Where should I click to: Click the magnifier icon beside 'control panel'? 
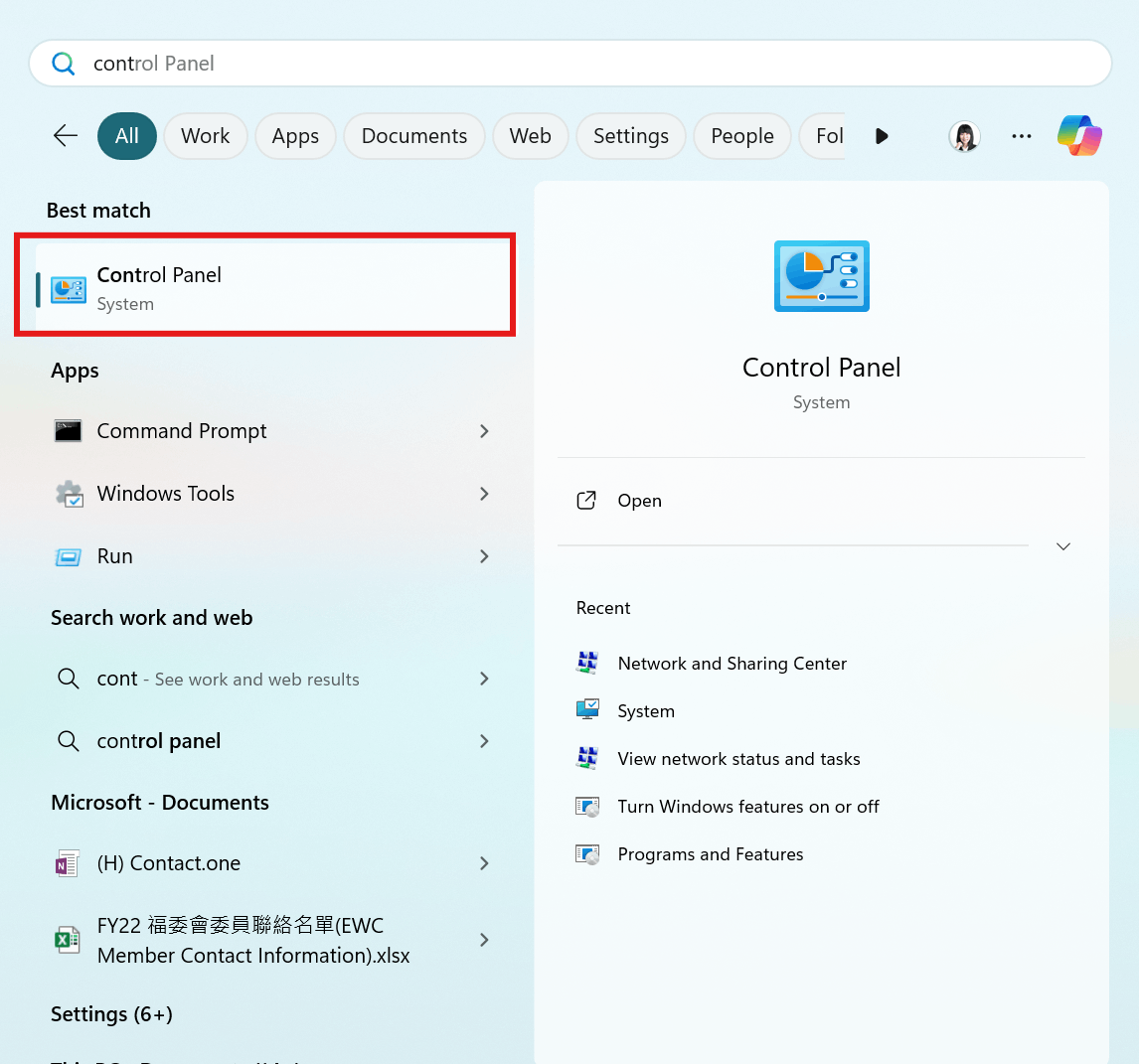tap(69, 741)
